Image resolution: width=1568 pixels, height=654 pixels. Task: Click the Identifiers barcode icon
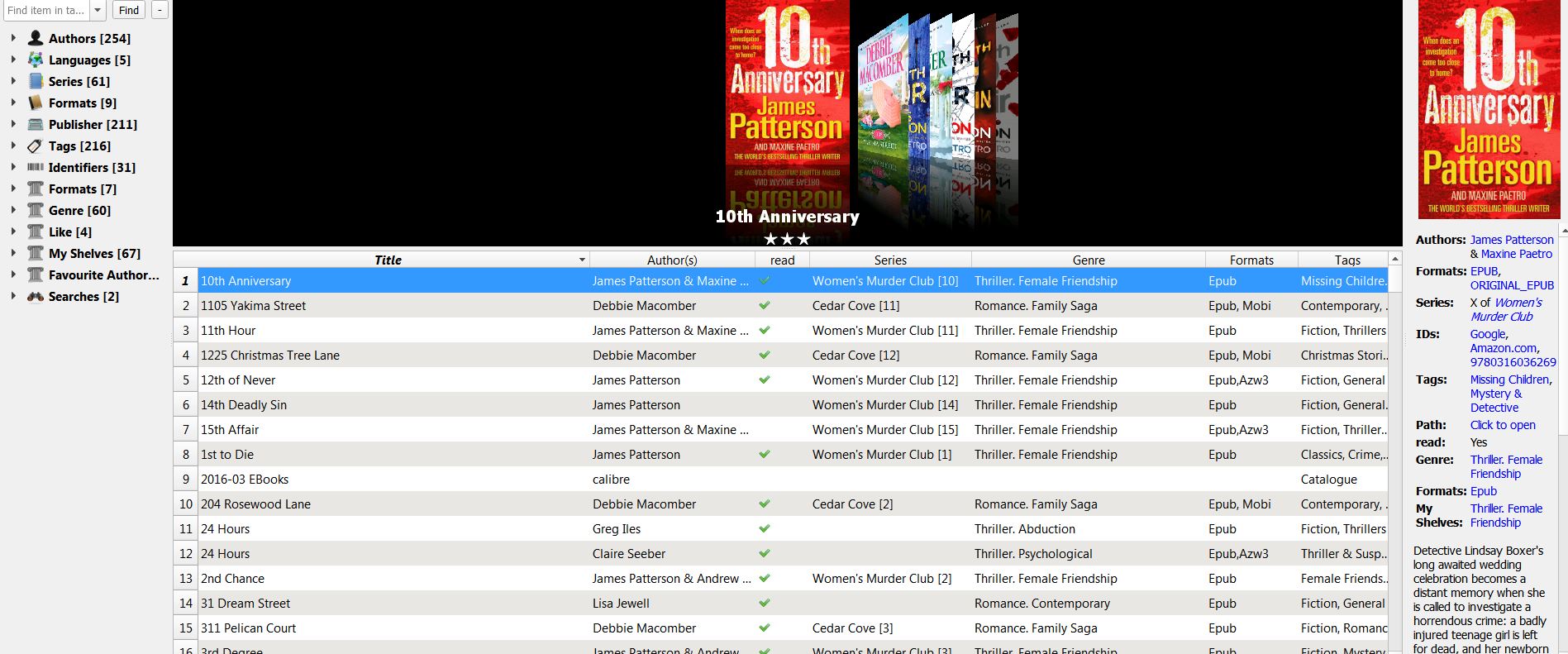click(36, 167)
